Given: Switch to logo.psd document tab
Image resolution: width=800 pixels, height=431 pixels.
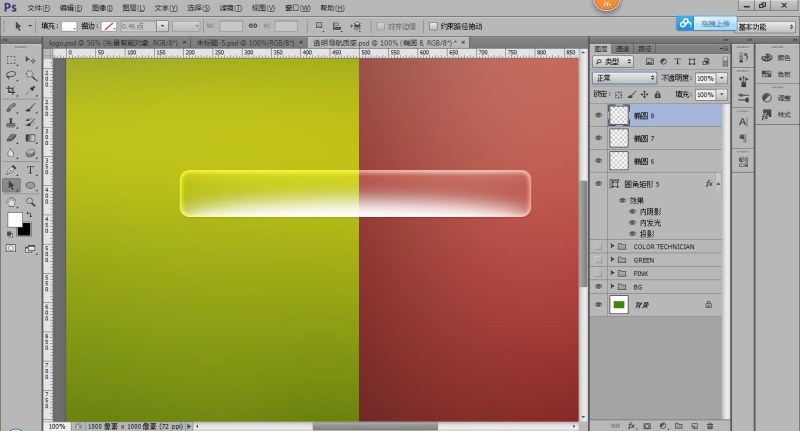Looking at the screenshot, I should [113, 43].
